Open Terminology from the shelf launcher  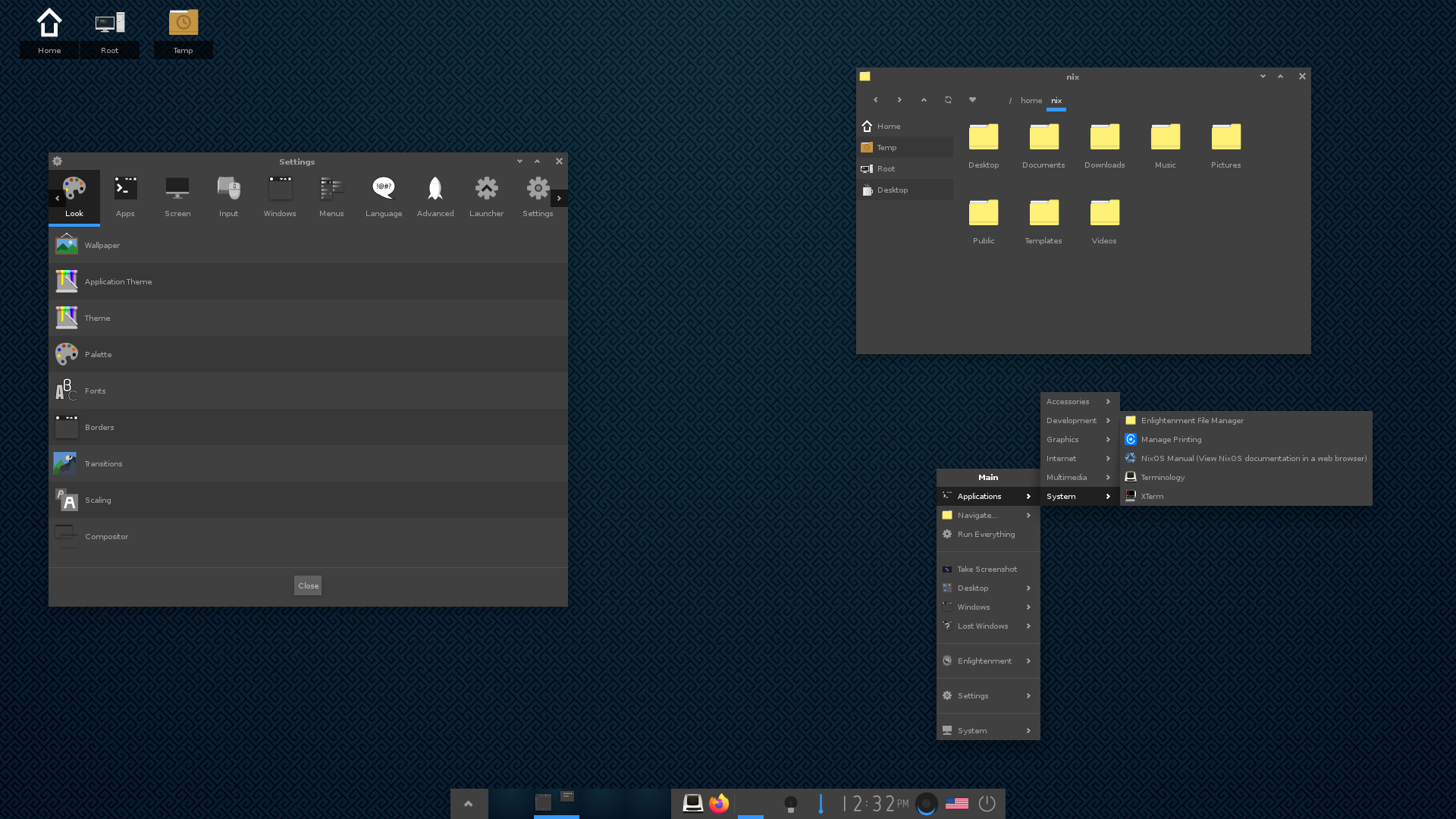[692, 803]
